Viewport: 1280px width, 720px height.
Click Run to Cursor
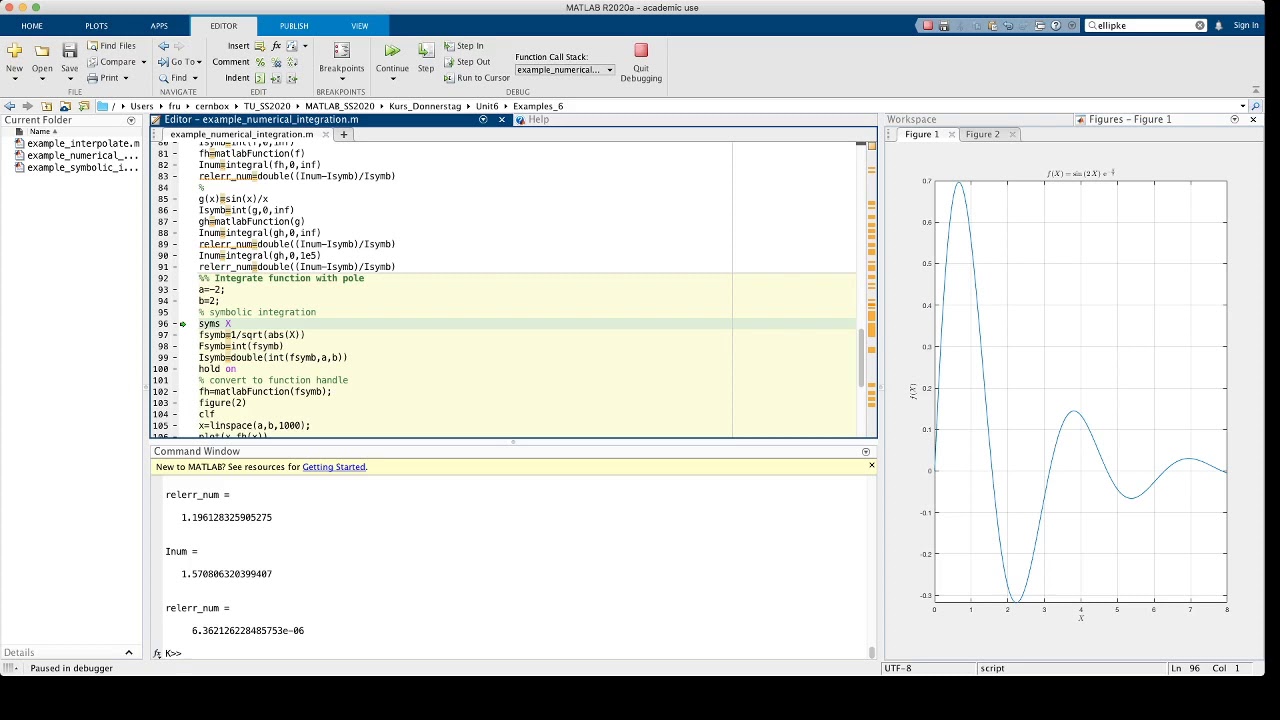(476, 78)
